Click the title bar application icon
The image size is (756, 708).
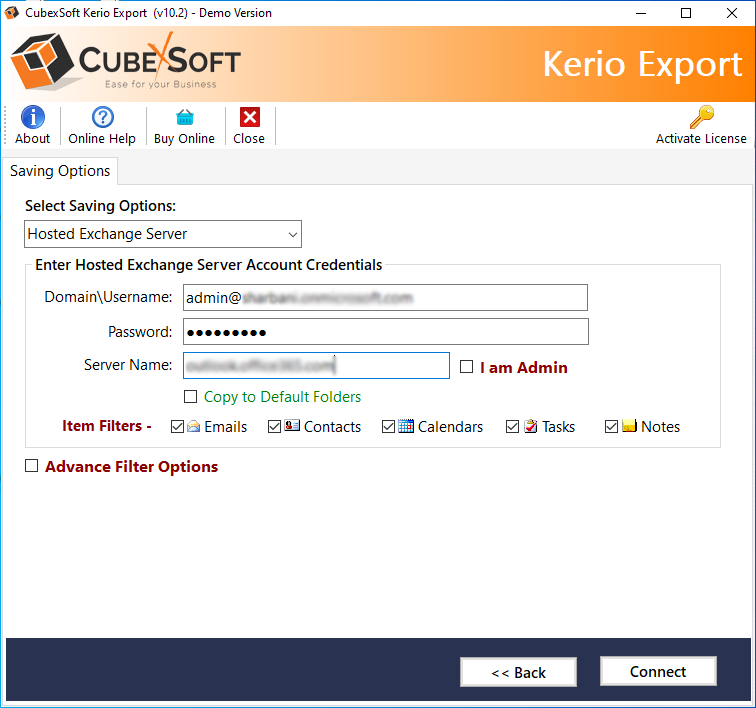(x=12, y=13)
